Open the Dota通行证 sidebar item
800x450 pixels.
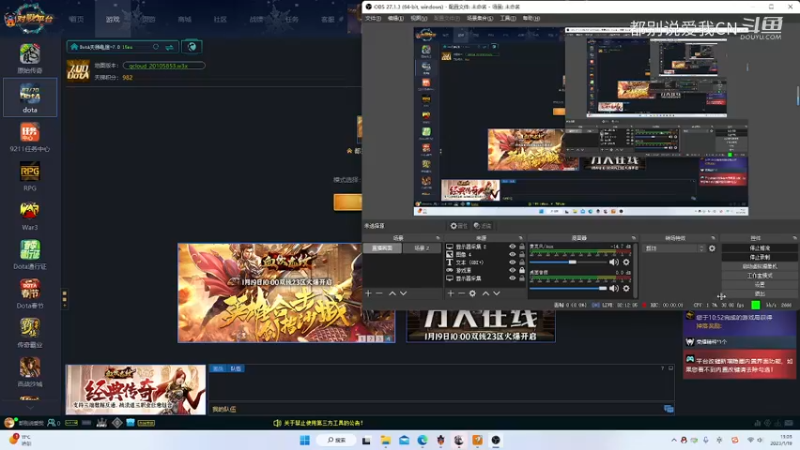tap(30, 255)
